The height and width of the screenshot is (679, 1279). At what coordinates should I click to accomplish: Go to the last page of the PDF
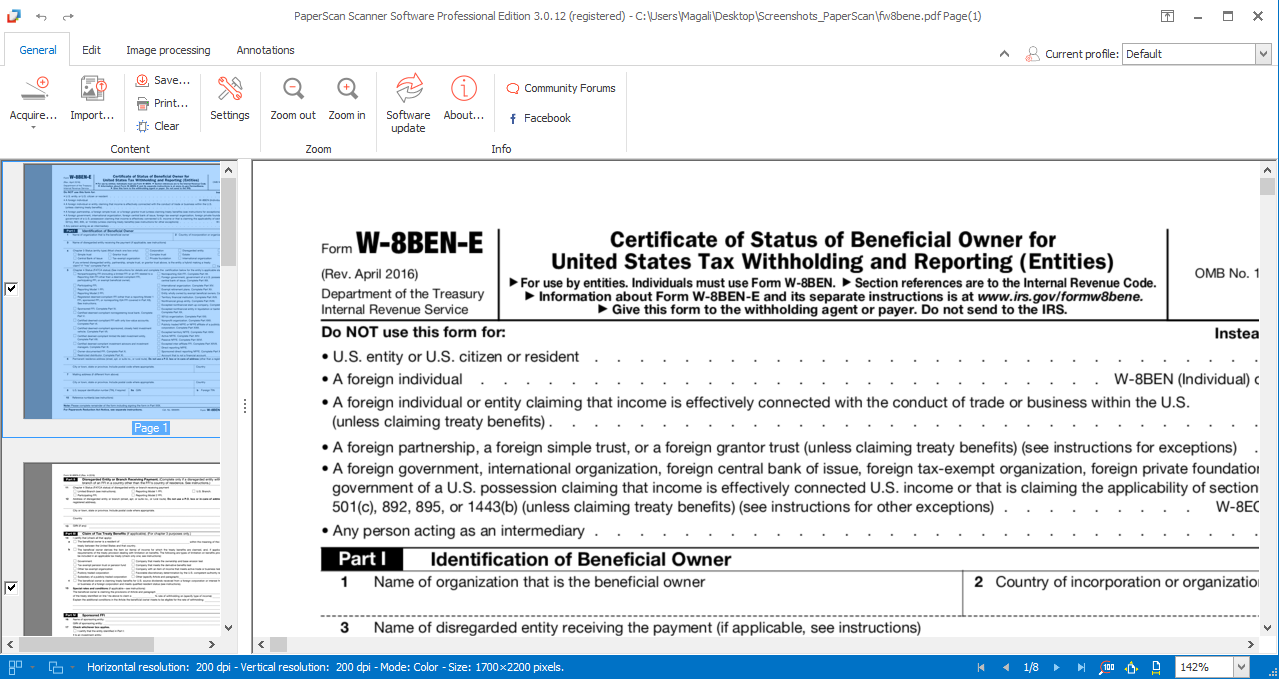pos(1081,667)
